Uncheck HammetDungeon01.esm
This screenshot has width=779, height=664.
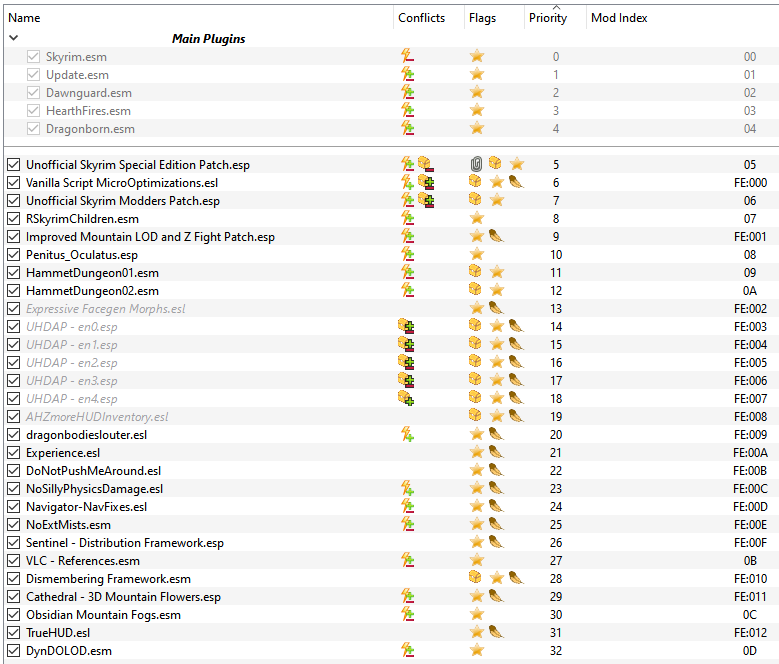(14, 273)
